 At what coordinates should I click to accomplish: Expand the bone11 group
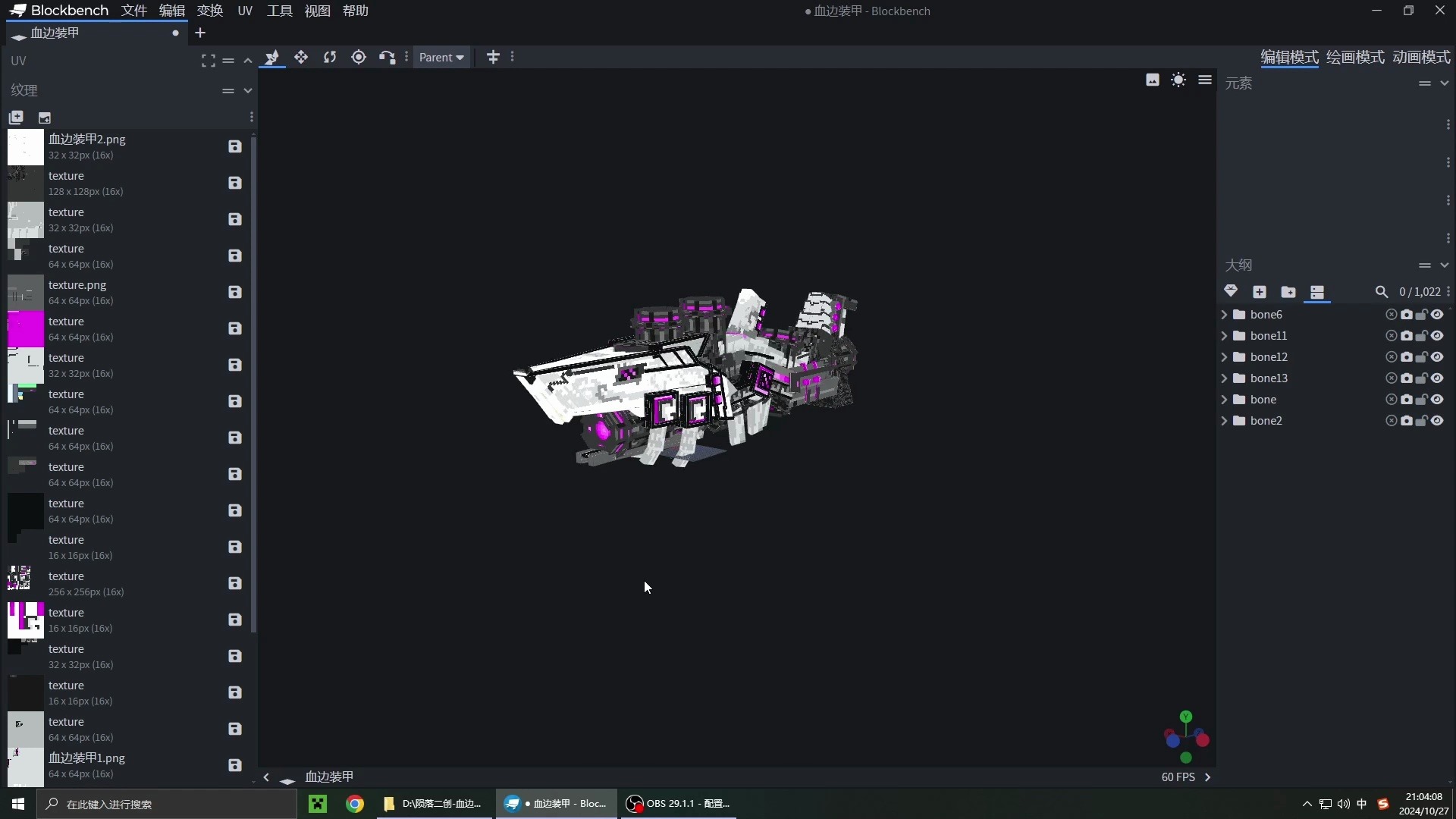click(x=1224, y=336)
